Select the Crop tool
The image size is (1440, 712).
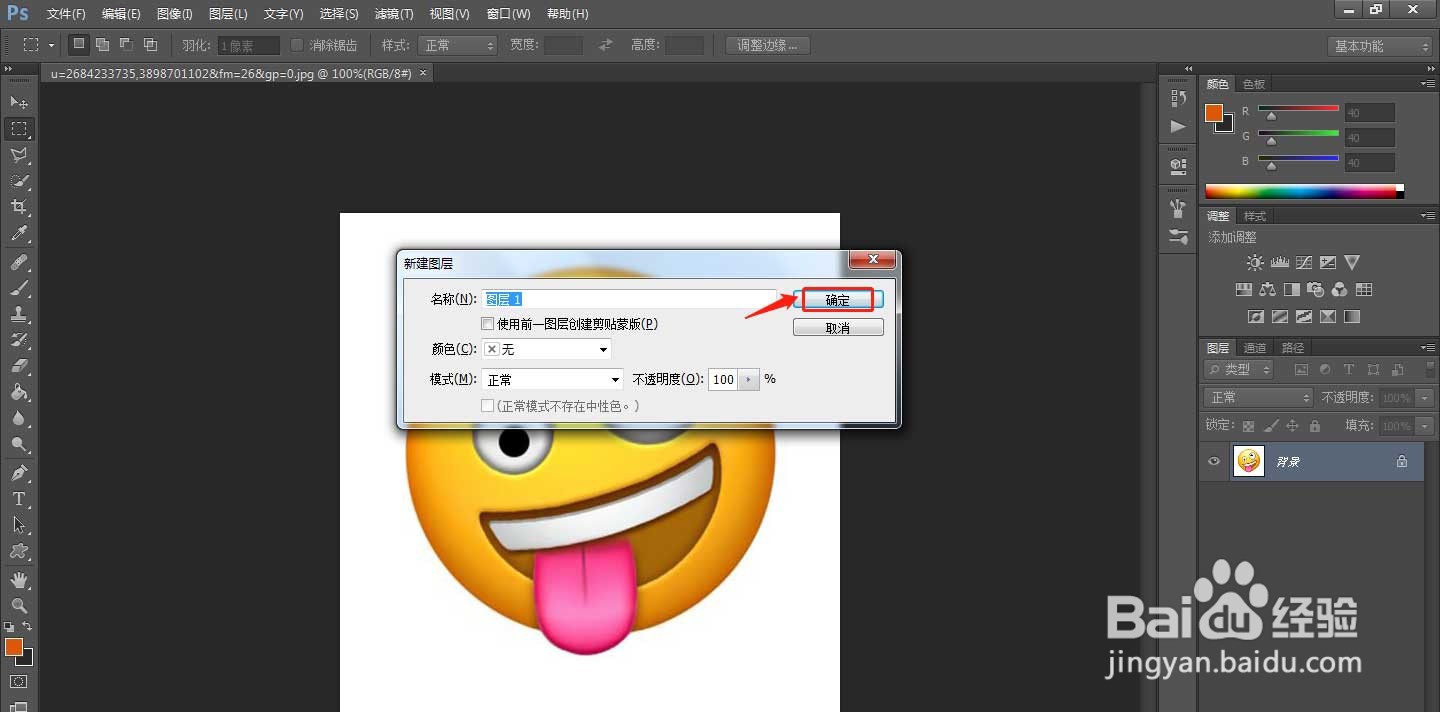click(19, 207)
